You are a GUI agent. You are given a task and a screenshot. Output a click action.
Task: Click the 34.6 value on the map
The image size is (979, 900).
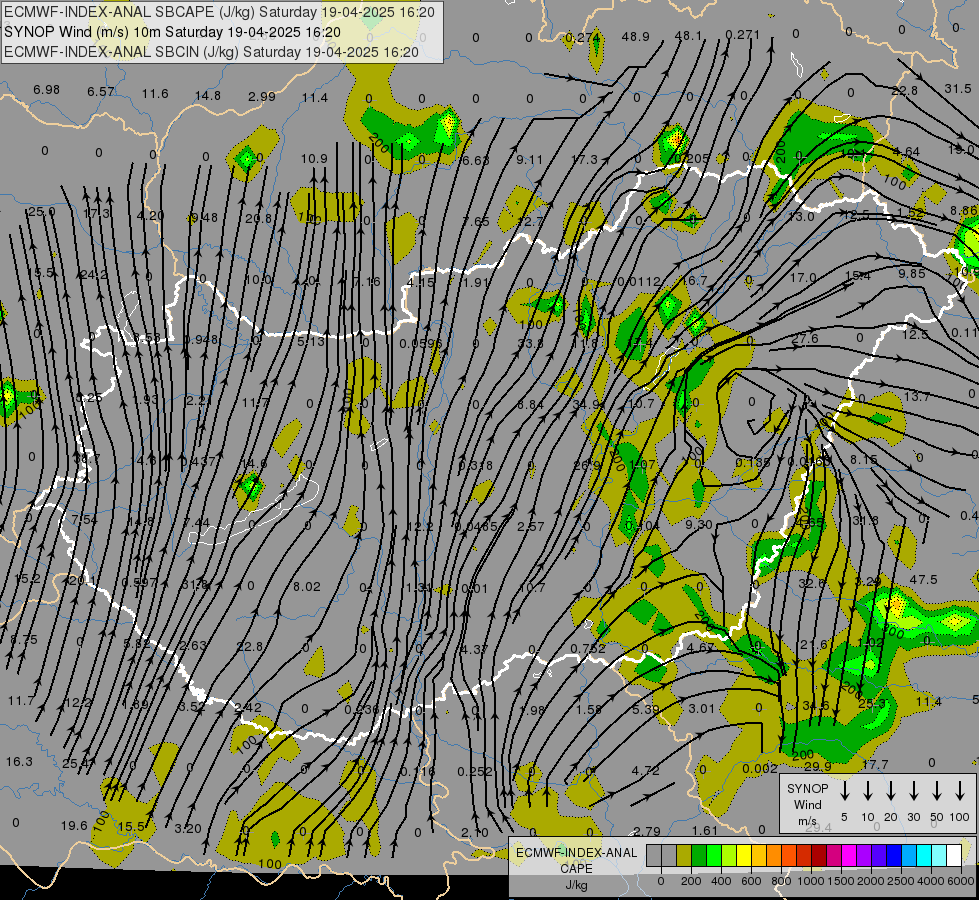click(815, 706)
